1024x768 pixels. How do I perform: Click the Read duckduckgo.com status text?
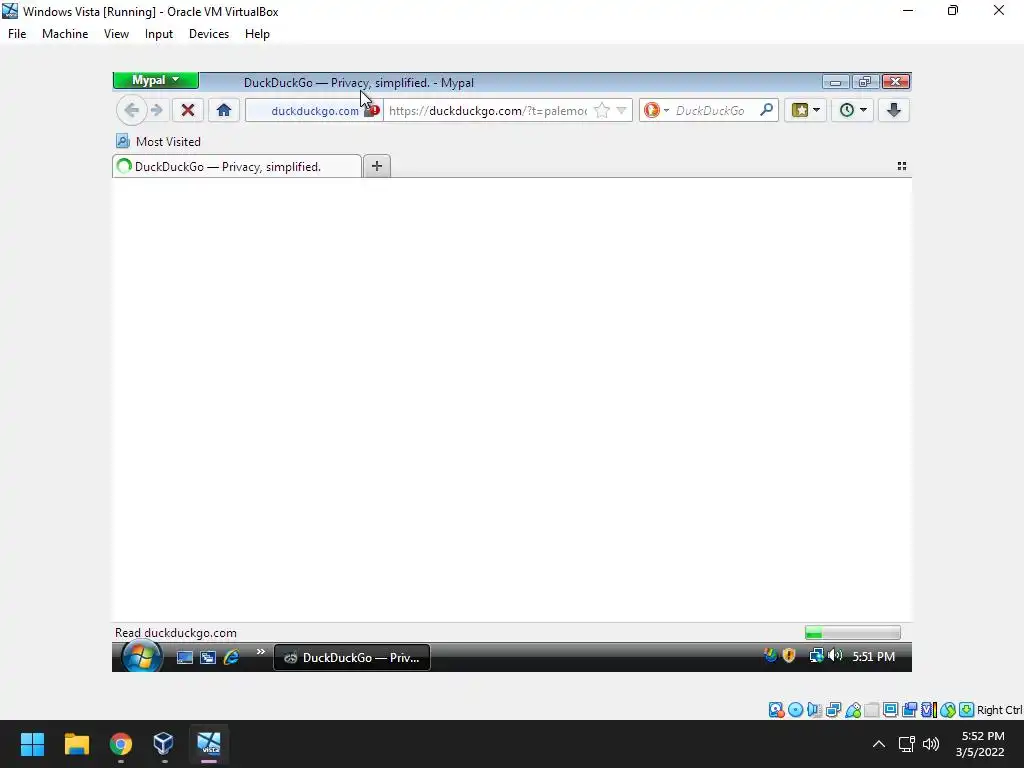tap(176, 632)
